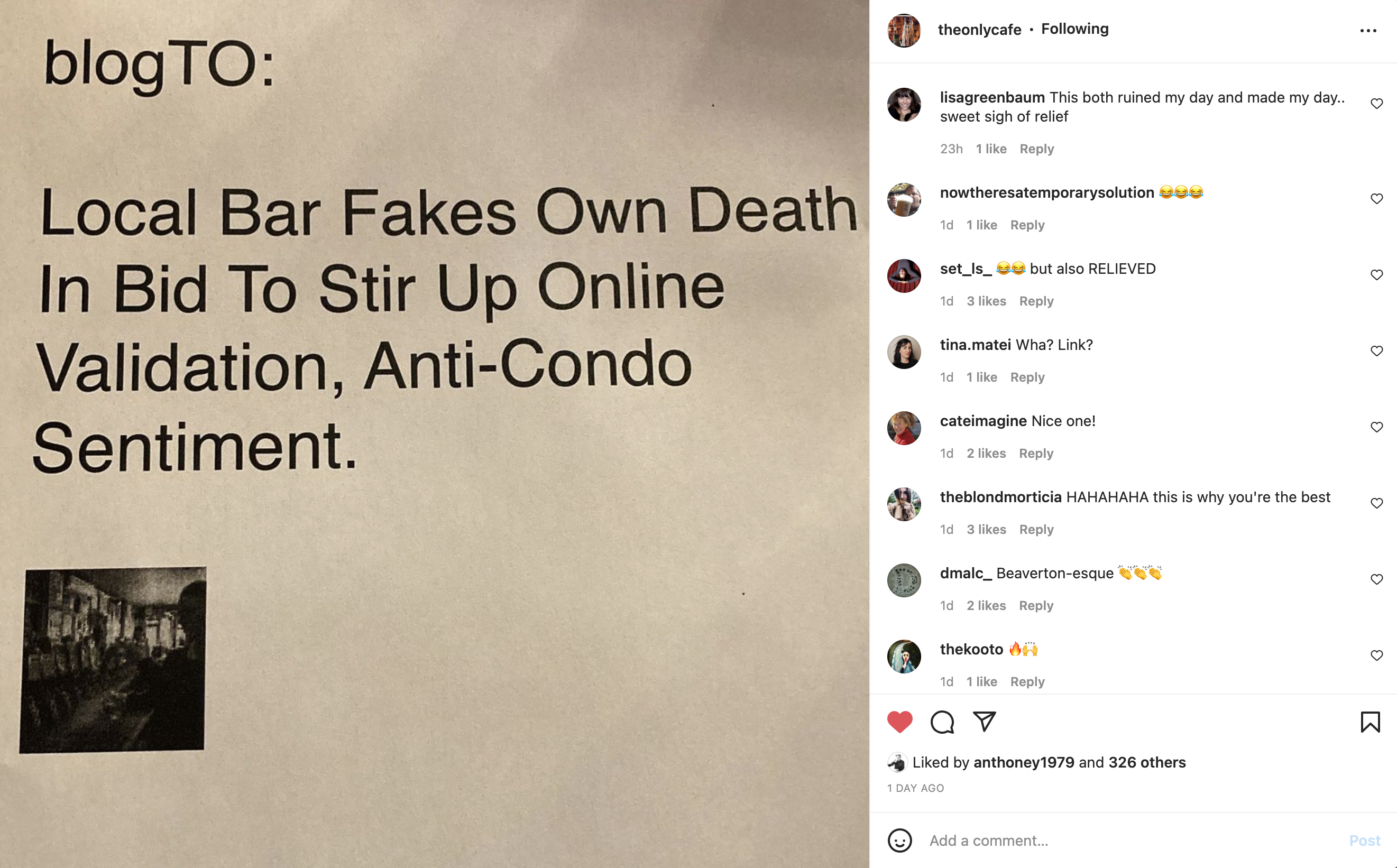
Task: Open emoji picker in comment box
Action: click(x=900, y=841)
